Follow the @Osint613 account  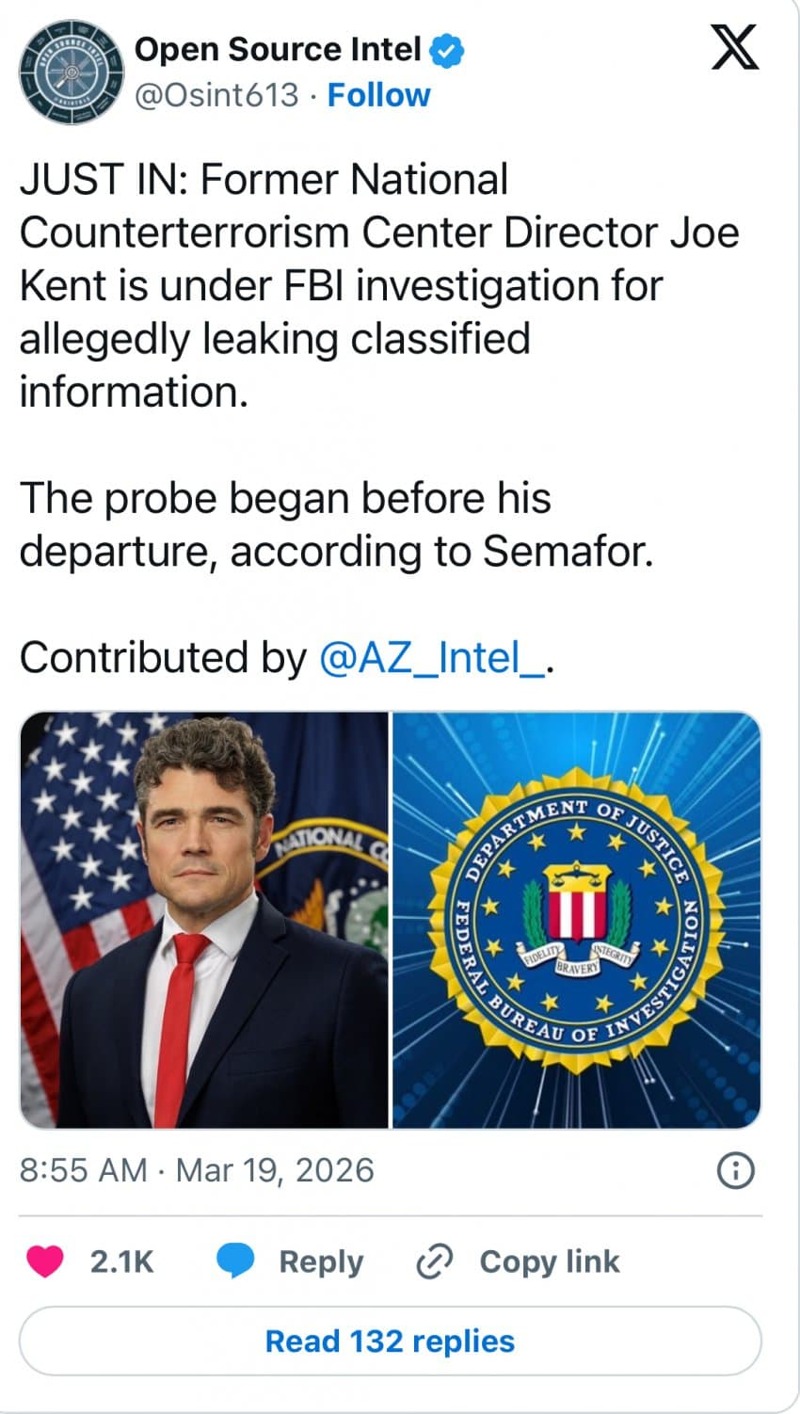point(379,96)
